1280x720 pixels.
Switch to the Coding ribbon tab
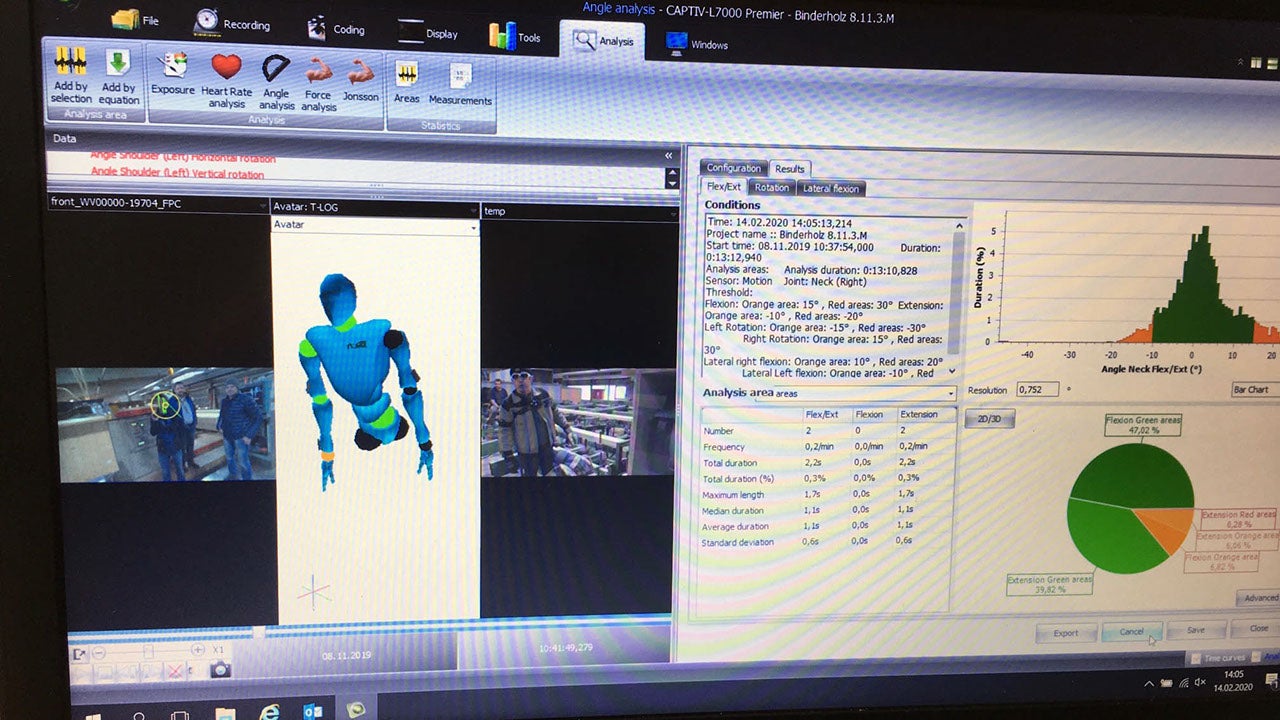coord(336,28)
